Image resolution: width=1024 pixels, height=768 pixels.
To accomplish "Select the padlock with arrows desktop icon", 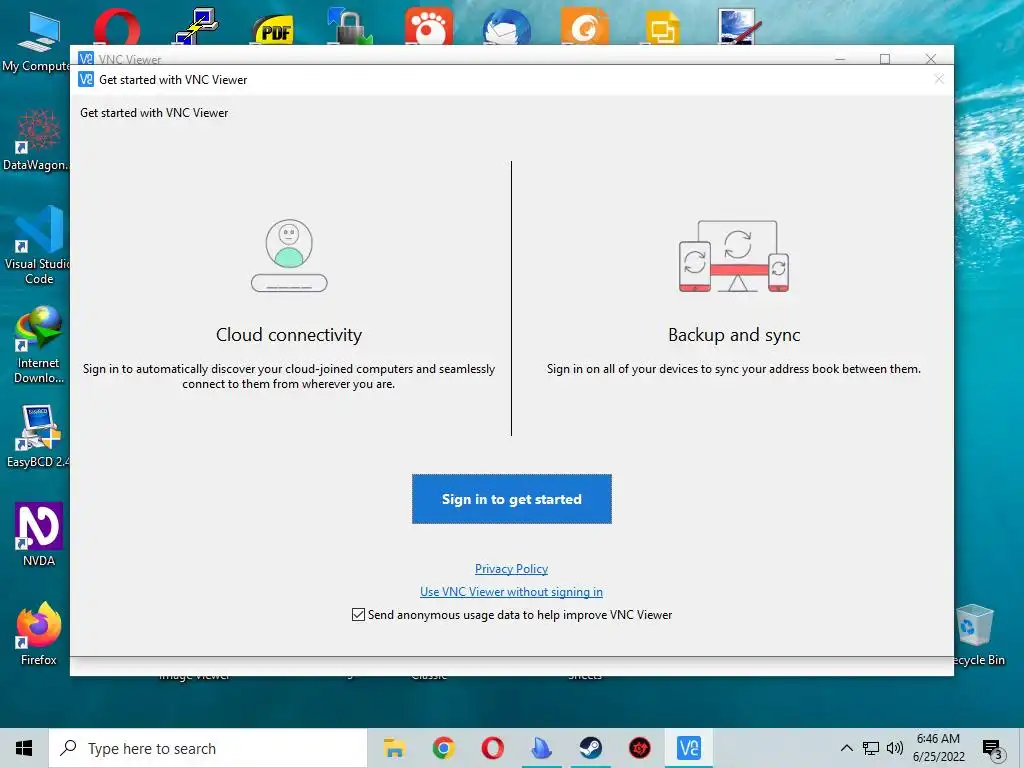I will tap(350, 27).
